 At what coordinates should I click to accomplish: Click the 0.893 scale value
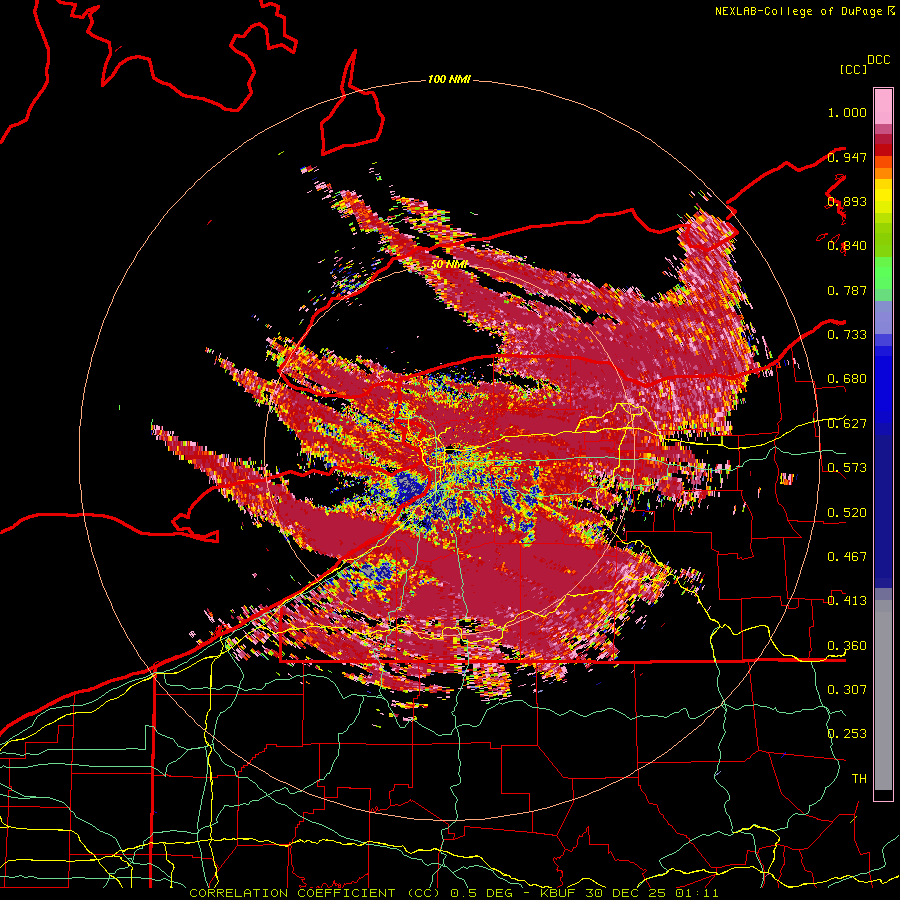click(847, 201)
